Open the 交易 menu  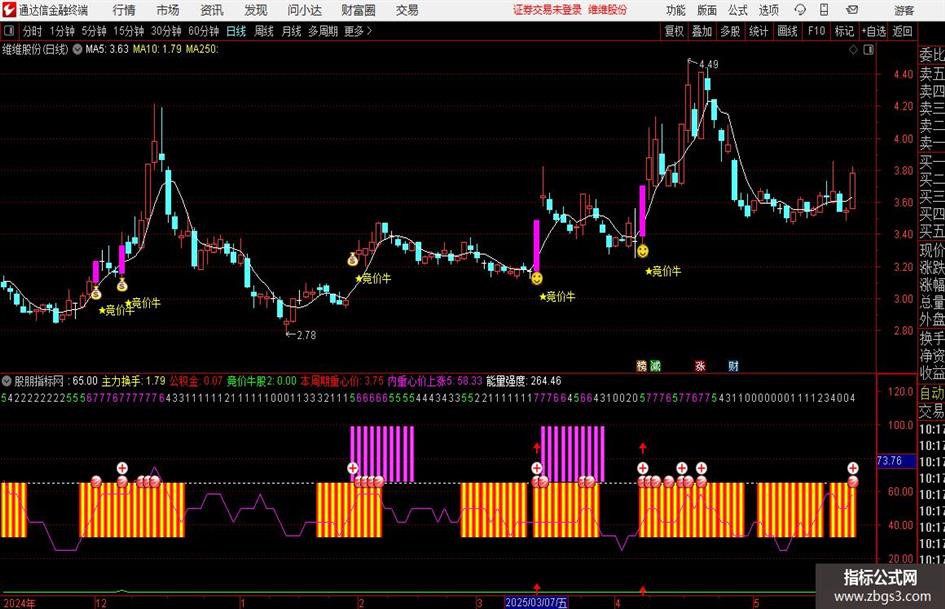coord(407,10)
